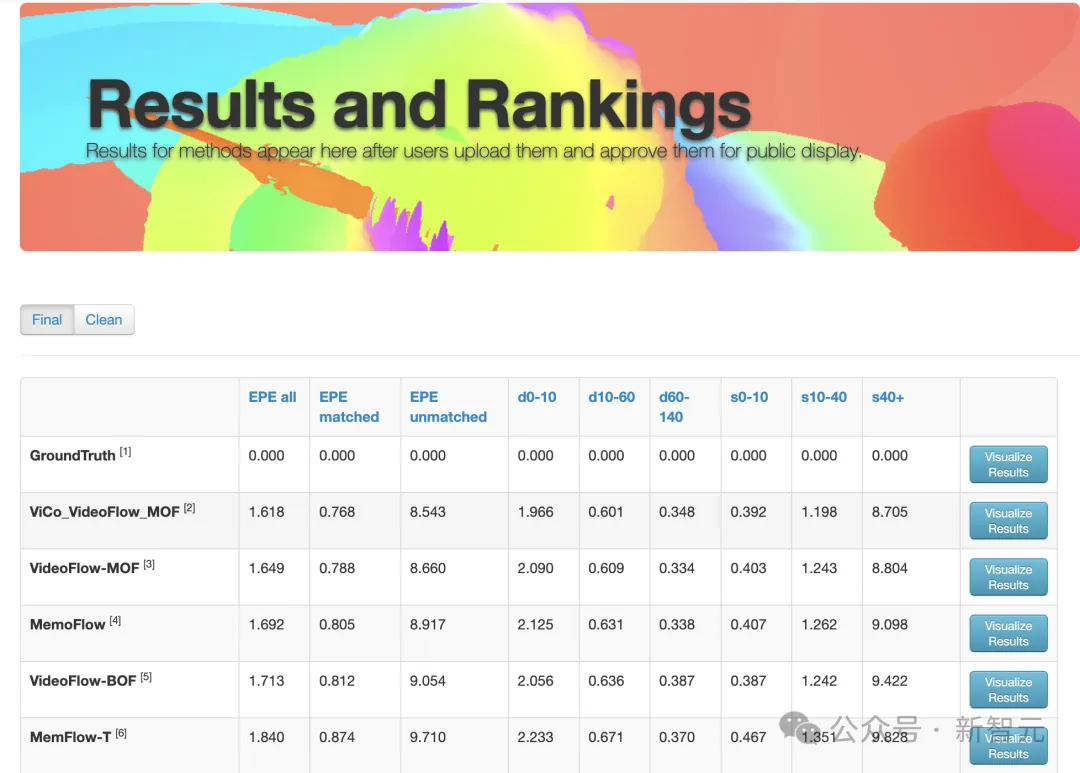This screenshot has width=1080, height=773.
Task: Switch to the Clean tab
Action: pyautogui.click(x=104, y=320)
